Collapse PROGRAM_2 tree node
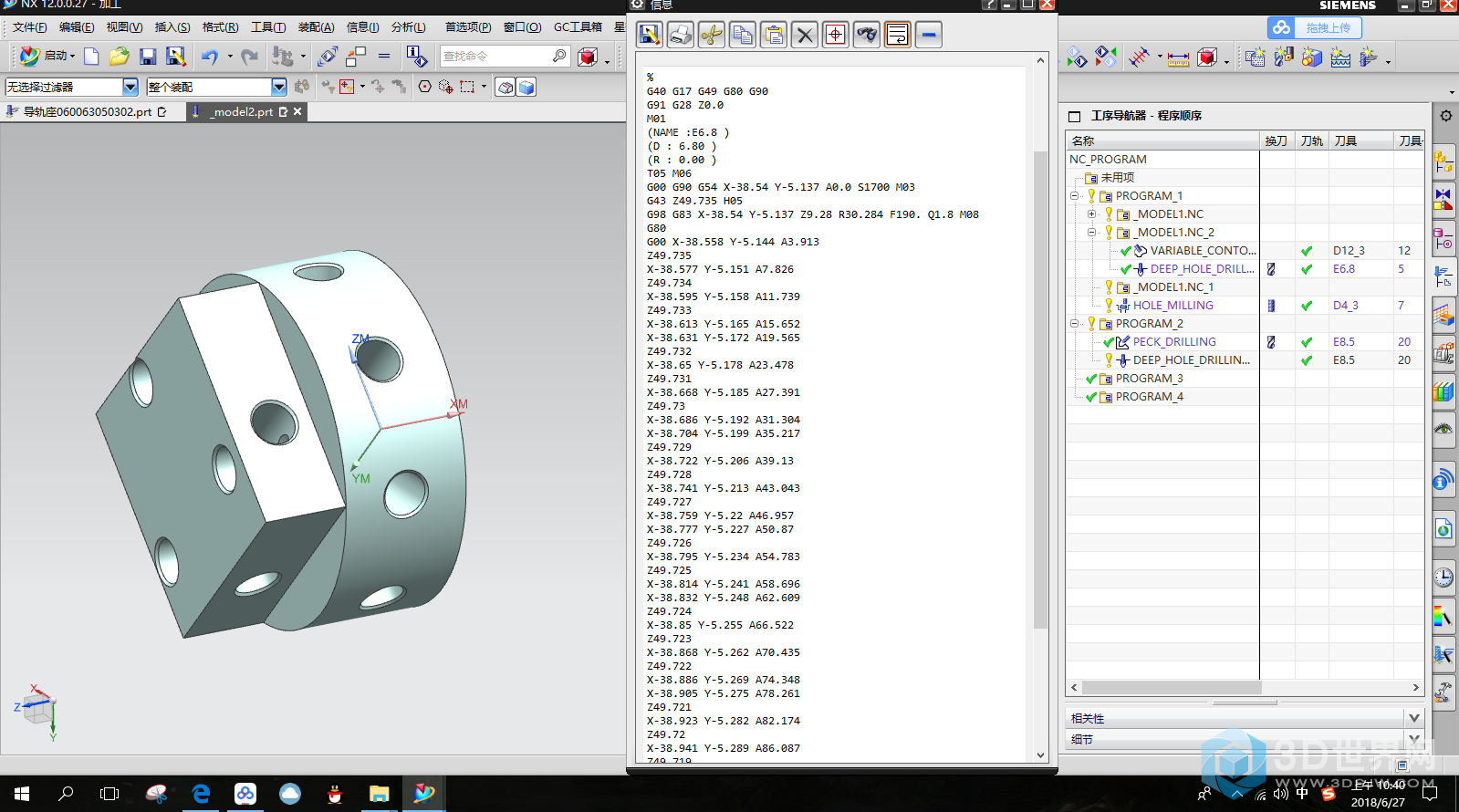Screen dimensions: 1459x812 click(x=1075, y=324)
